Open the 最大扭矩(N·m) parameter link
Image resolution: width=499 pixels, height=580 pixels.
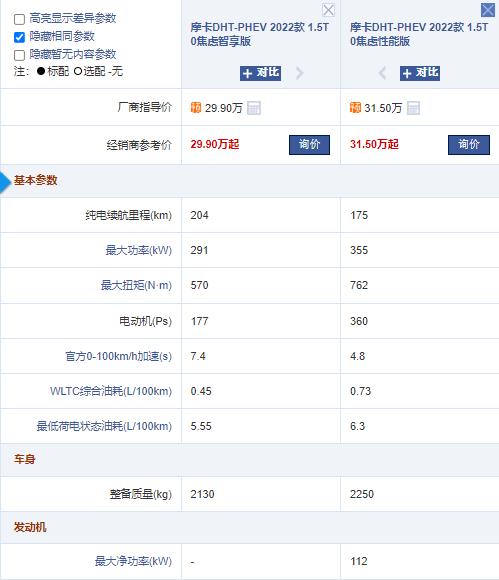pyautogui.click(x=136, y=285)
